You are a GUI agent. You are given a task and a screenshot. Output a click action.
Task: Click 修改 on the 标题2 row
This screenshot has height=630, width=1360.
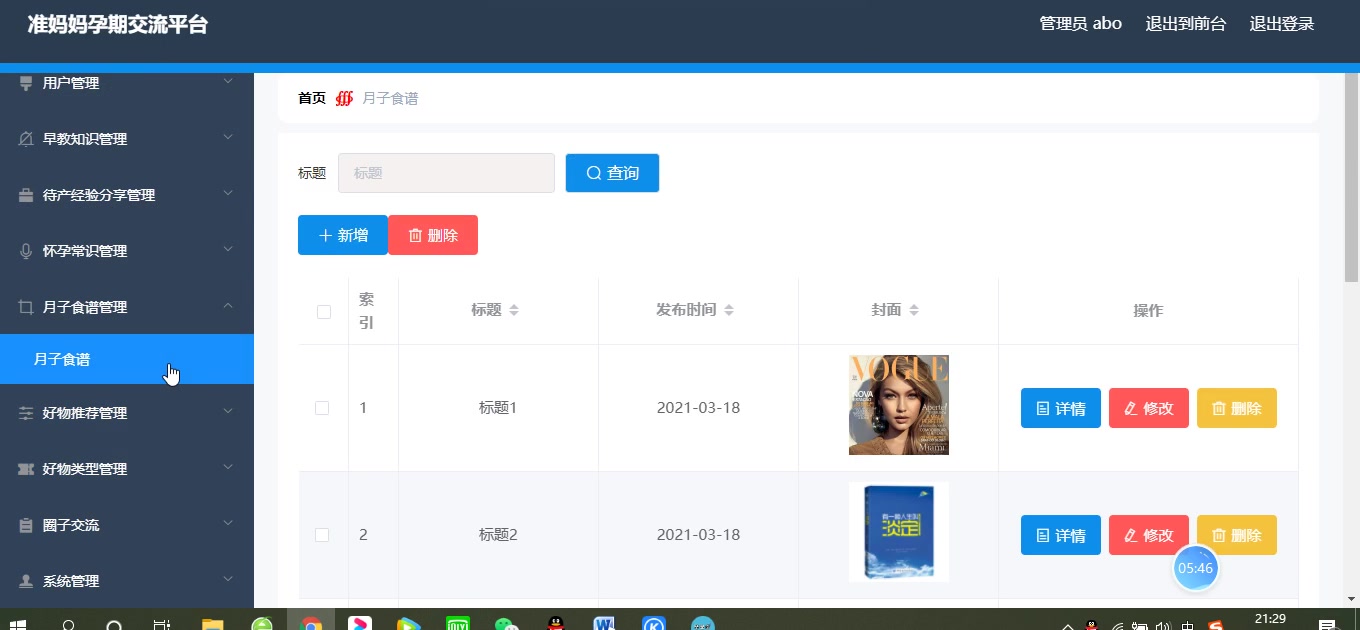pos(1148,535)
